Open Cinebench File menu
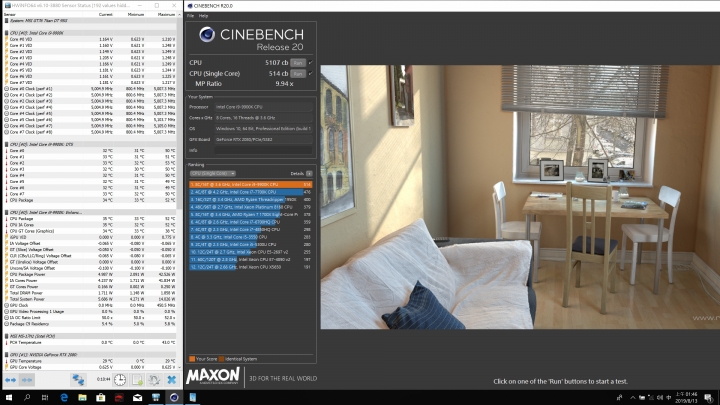The height and width of the screenshot is (405, 720). pyautogui.click(x=190, y=16)
